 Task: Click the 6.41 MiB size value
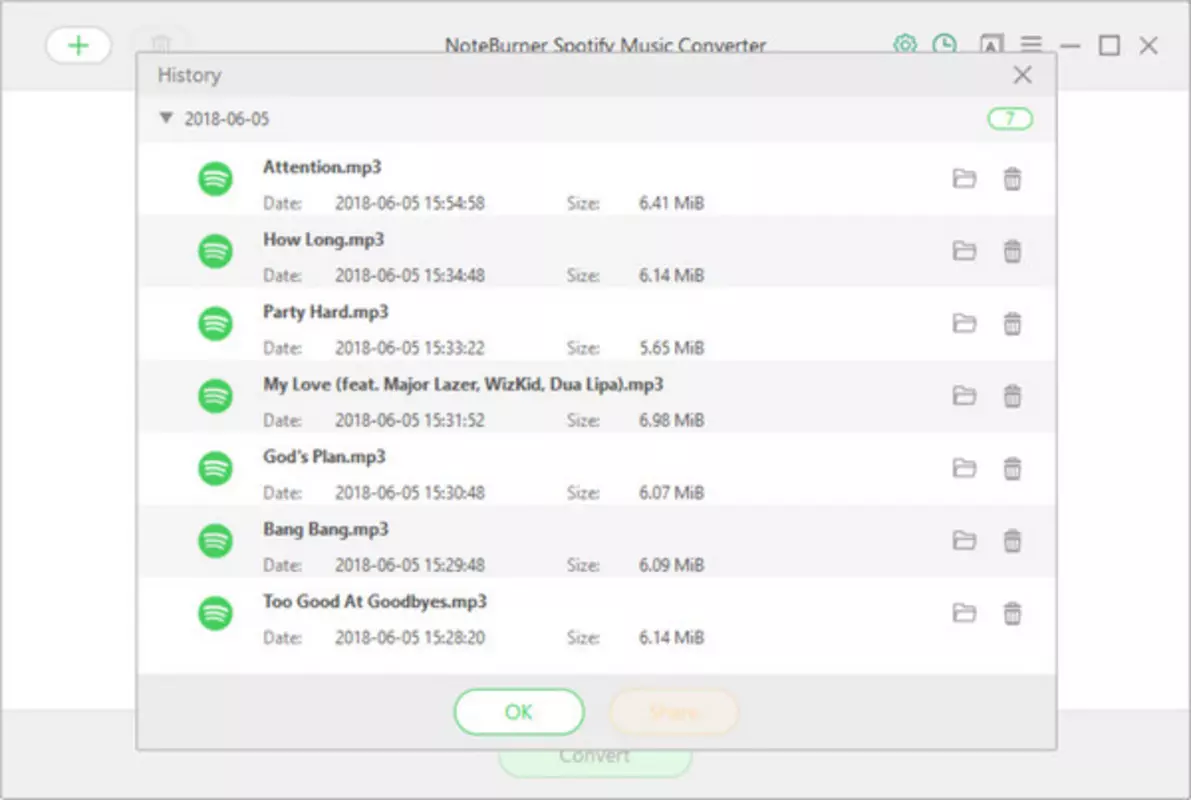(x=671, y=203)
